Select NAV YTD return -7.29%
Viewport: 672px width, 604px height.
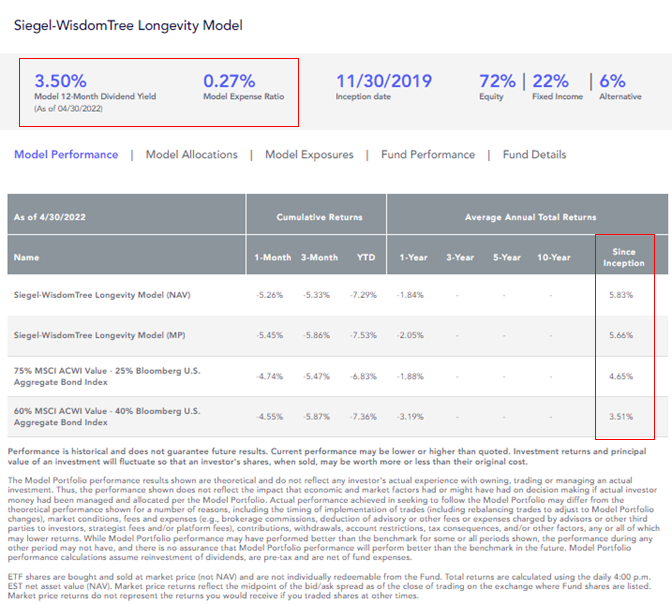(x=363, y=295)
